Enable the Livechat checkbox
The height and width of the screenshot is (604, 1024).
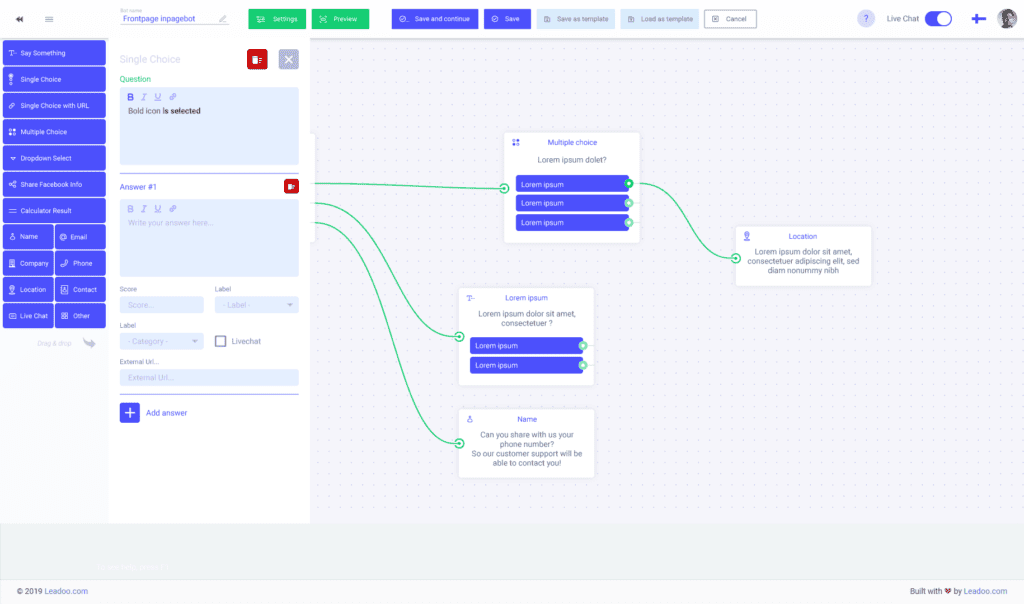click(220, 341)
